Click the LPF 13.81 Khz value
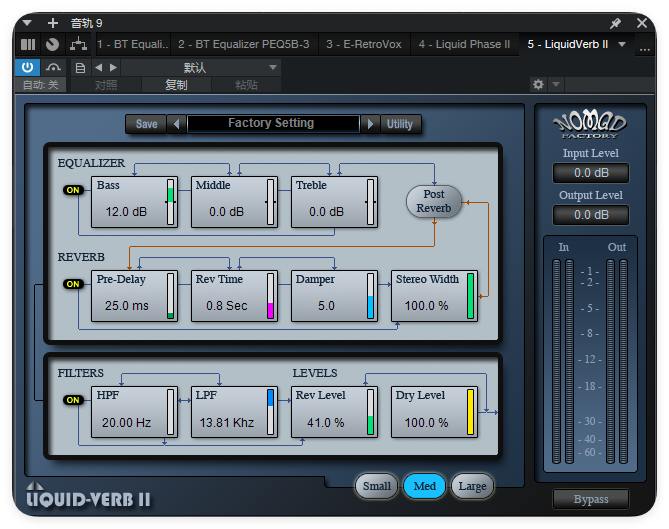The image size is (669, 529). point(227,422)
